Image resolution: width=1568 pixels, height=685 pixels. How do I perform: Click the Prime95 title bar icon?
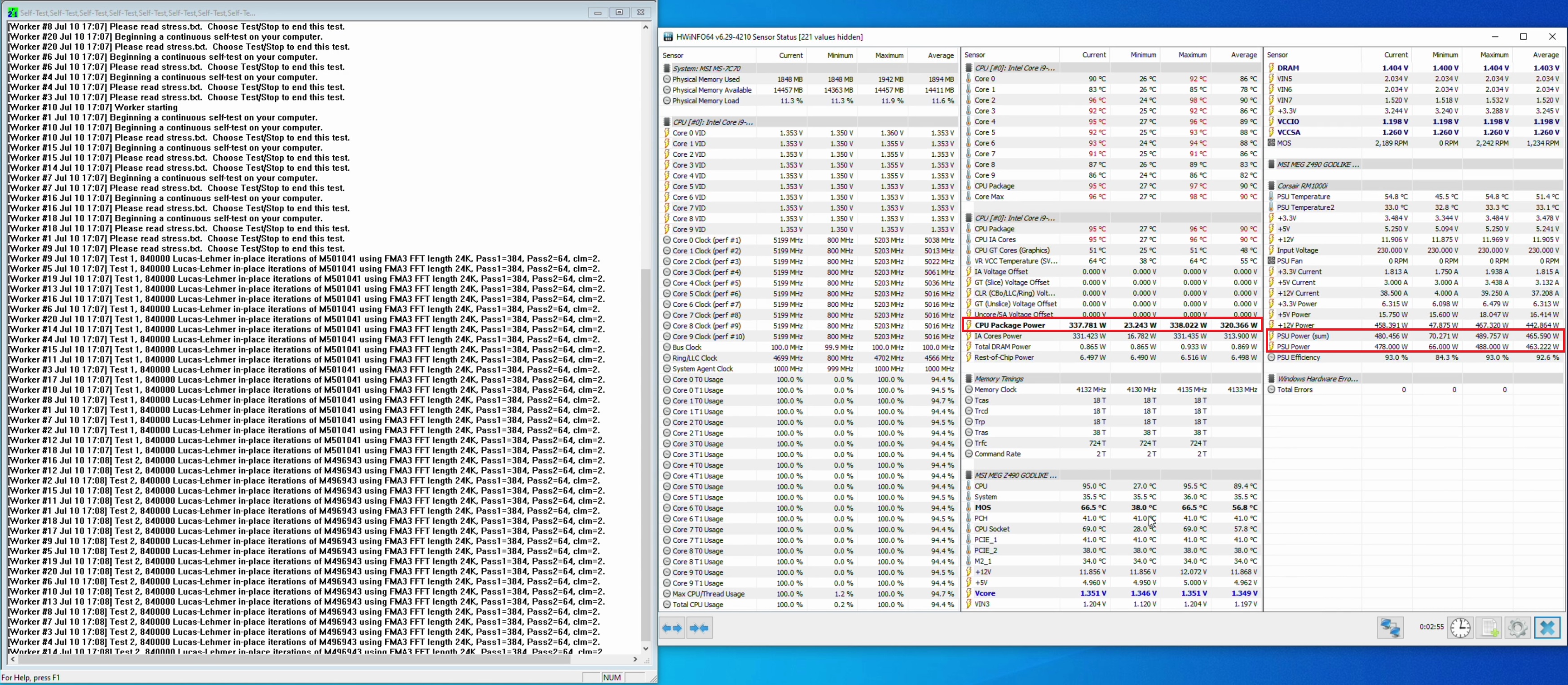tap(12, 12)
